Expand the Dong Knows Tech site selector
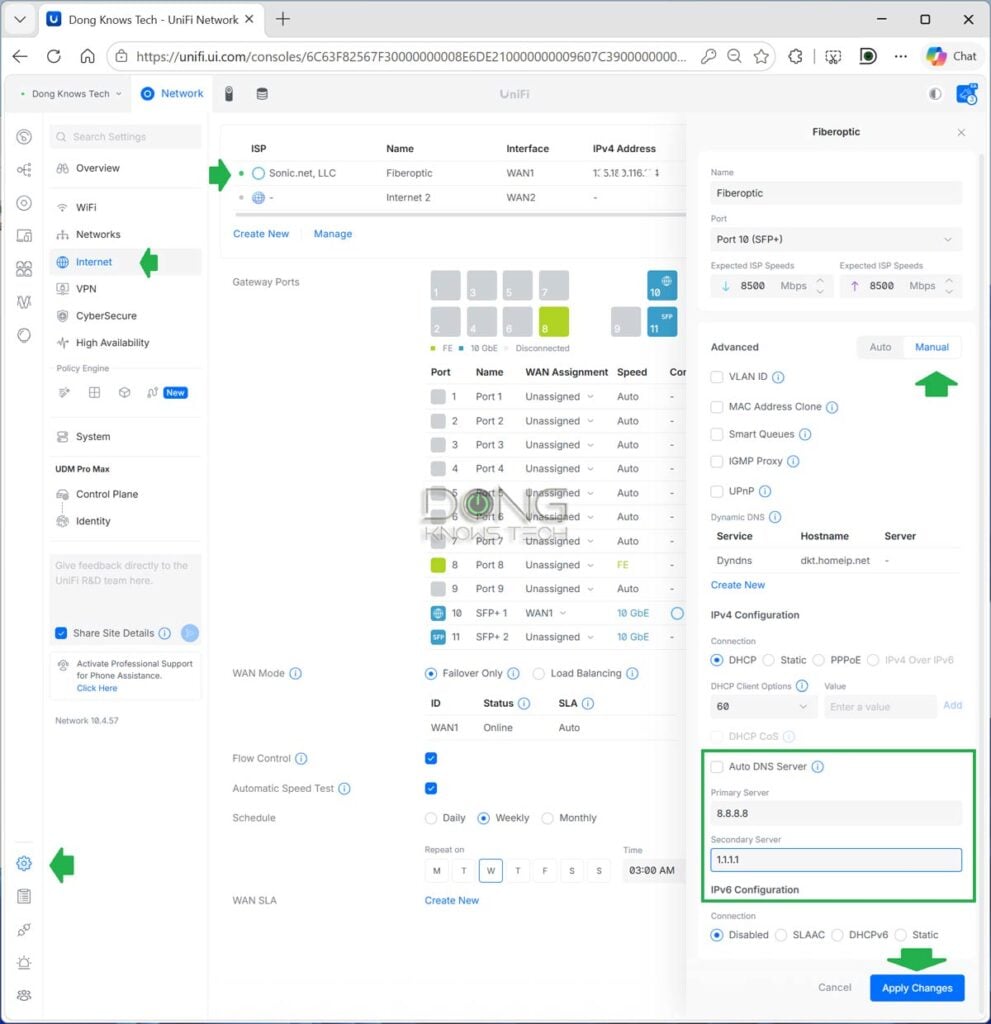 pyautogui.click(x=71, y=94)
